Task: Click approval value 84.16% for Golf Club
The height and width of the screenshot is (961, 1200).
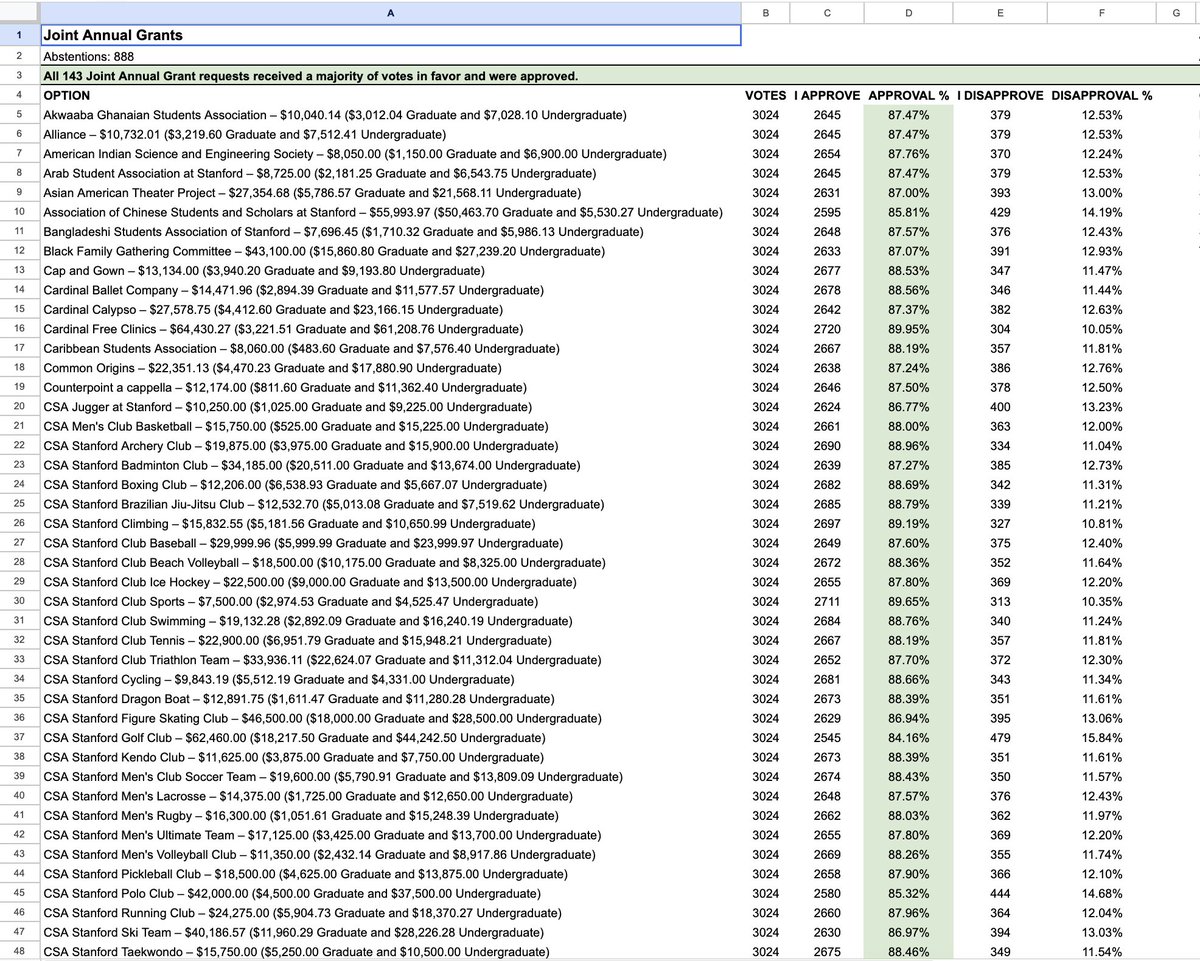Action: (909, 738)
